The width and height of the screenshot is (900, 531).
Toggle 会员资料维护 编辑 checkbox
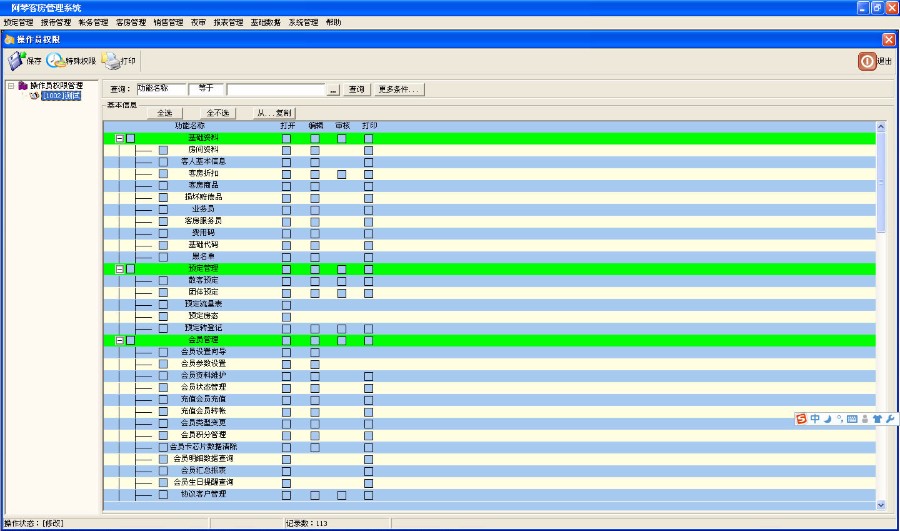[315, 376]
